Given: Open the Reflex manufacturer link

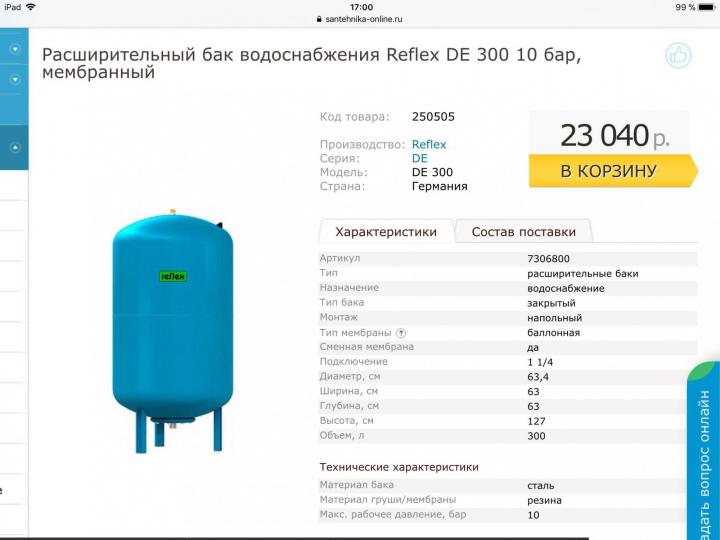Looking at the screenshot, I should pyautogui.click(x=429, y=144).
